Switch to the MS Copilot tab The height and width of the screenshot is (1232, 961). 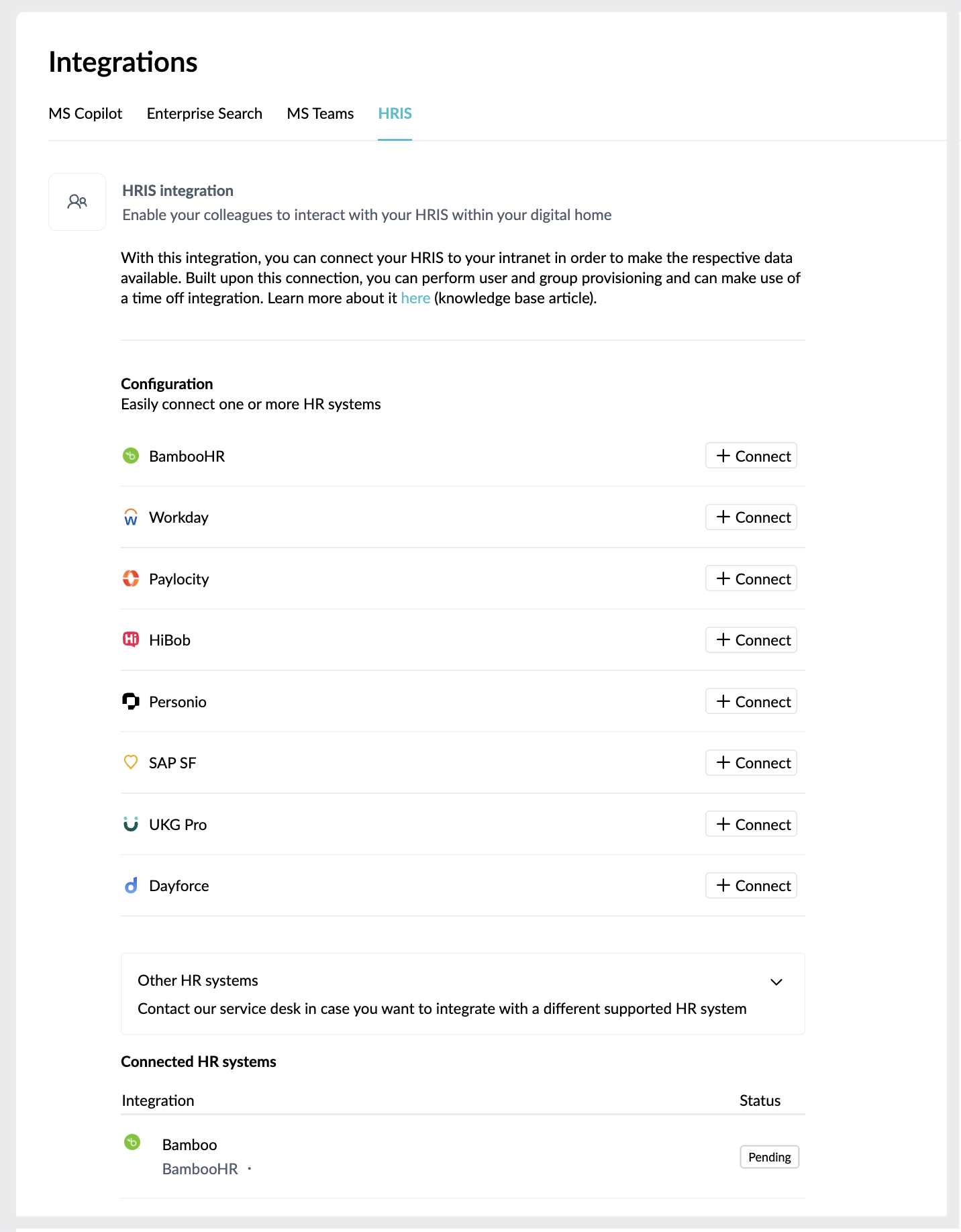point(85,113)
